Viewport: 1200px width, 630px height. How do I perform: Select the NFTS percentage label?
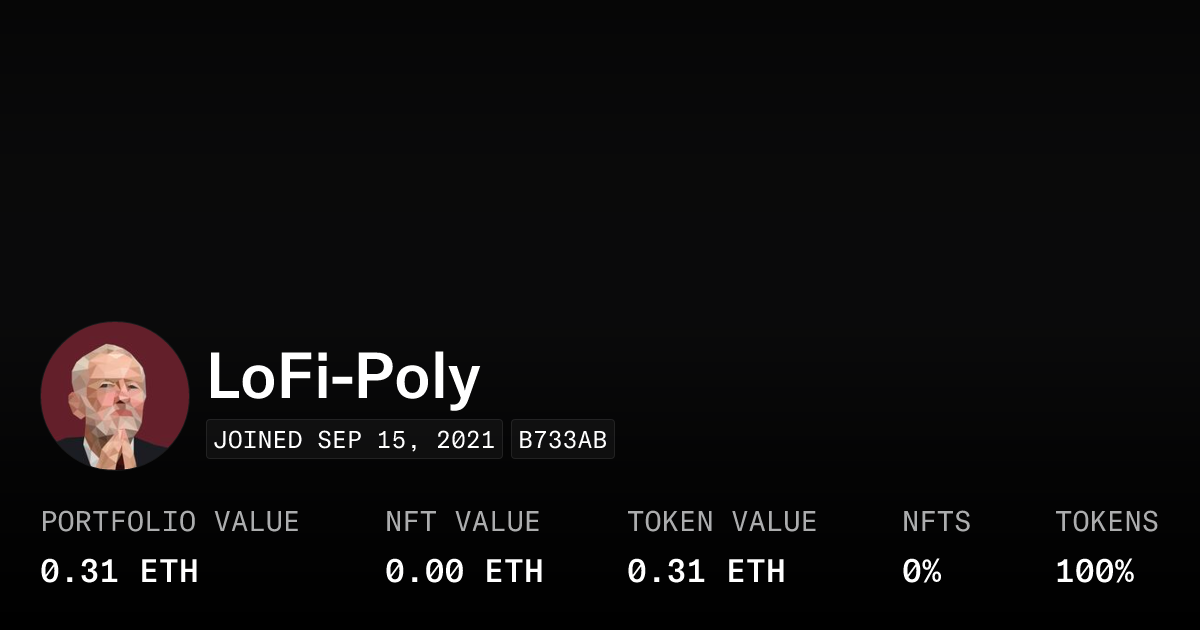click(x=936, y=522)
